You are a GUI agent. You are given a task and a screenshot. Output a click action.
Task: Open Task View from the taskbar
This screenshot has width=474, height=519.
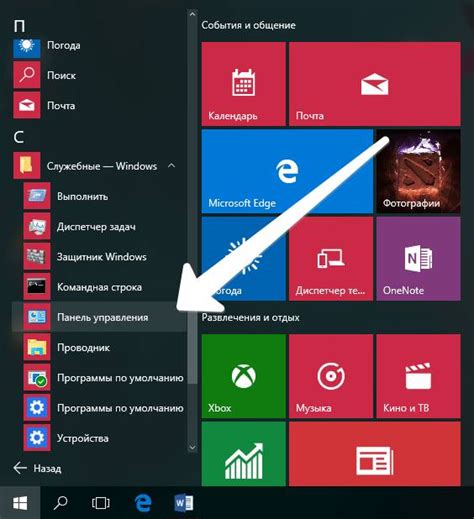[x=100, y=503]
